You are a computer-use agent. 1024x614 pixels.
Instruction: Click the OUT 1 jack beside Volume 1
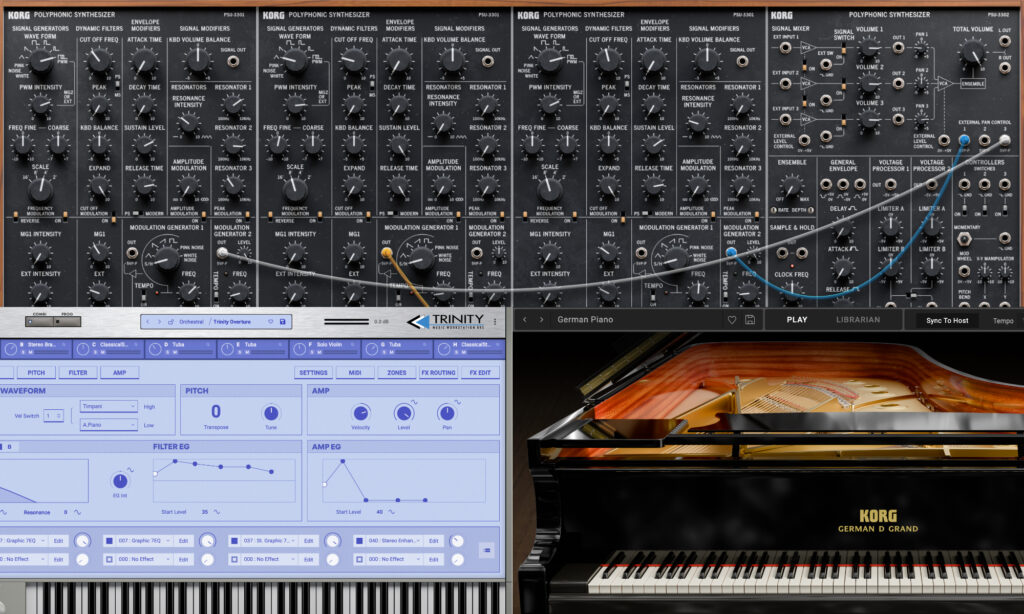pos(898,48)
